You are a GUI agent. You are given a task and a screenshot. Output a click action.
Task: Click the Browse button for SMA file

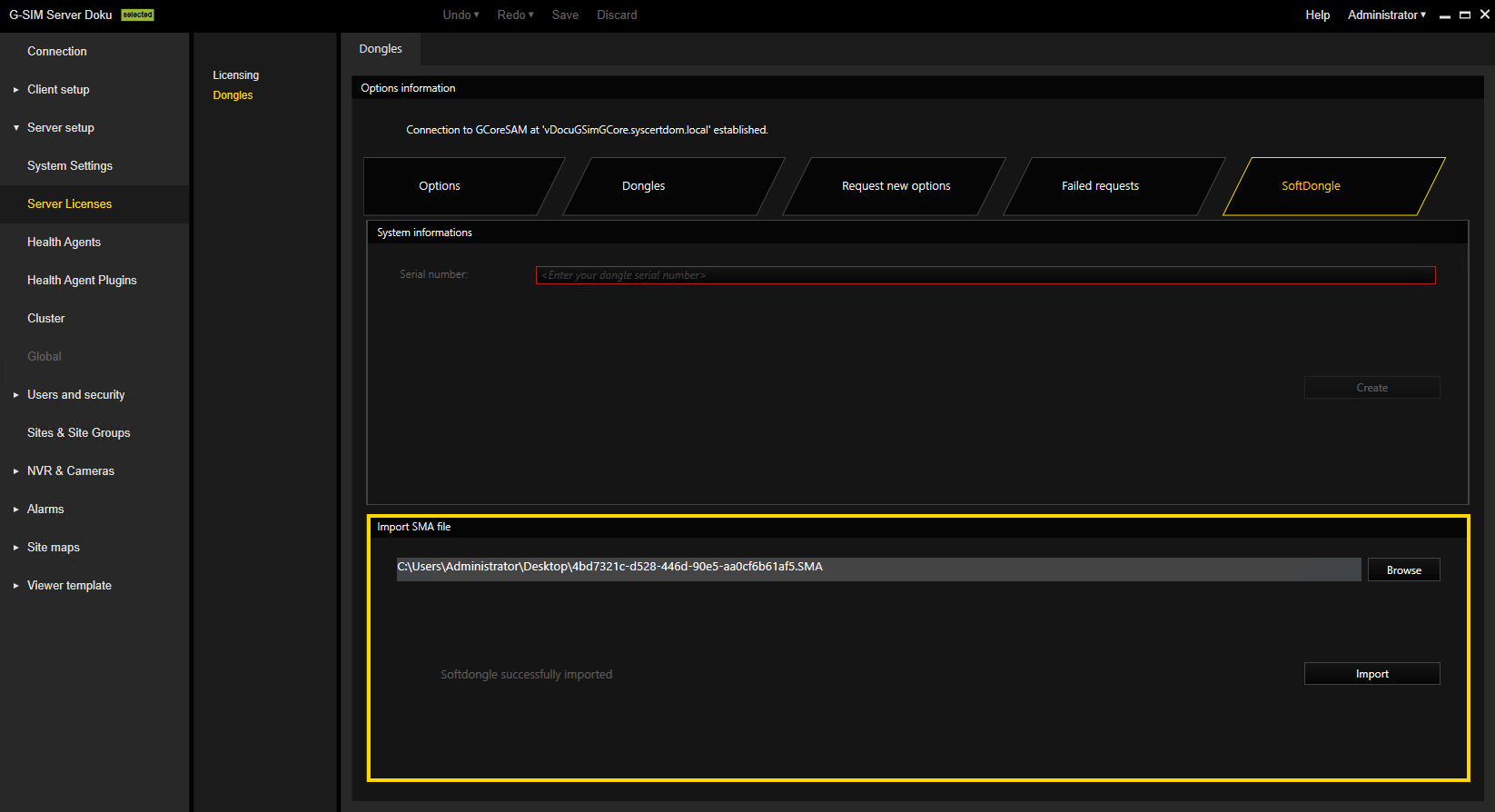(x=1403, y=570)
